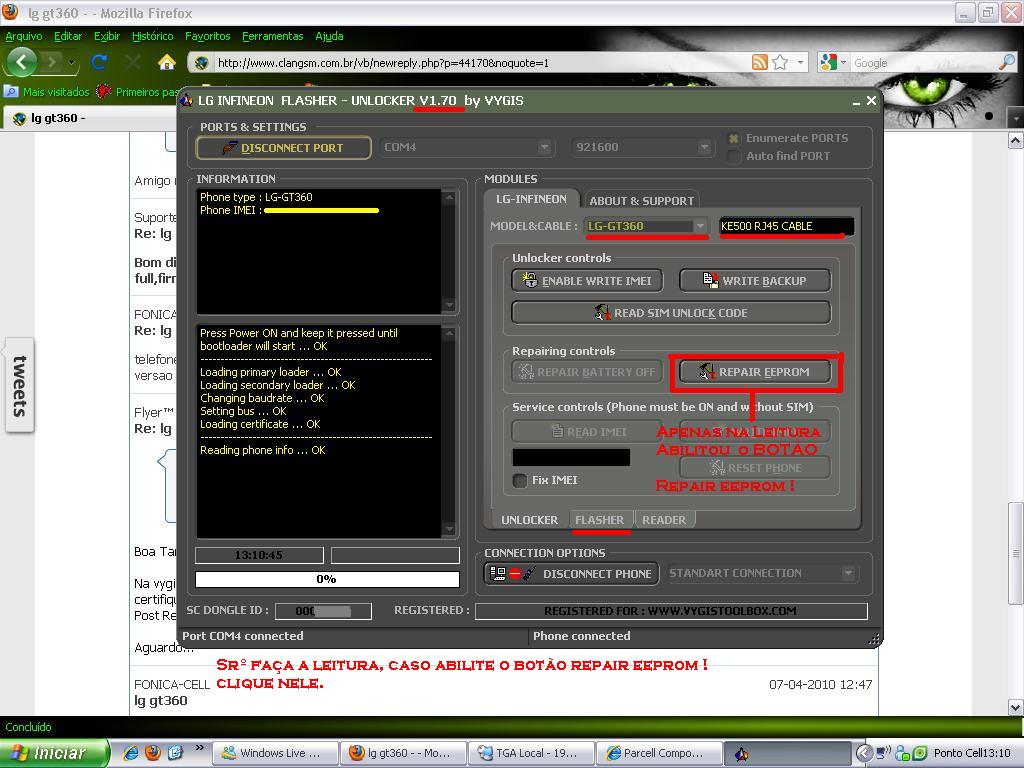Screen dimensions: 1024x768
Task: Open Windows Live taskbar item
Action: click(275, 753)
